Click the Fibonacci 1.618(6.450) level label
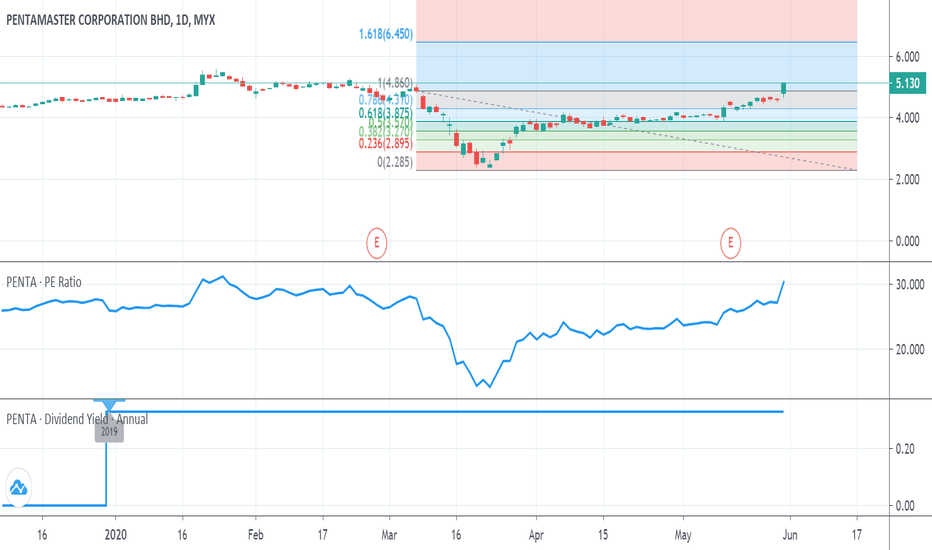The width and height of the screenshot is (932, 550). [385, 34]
